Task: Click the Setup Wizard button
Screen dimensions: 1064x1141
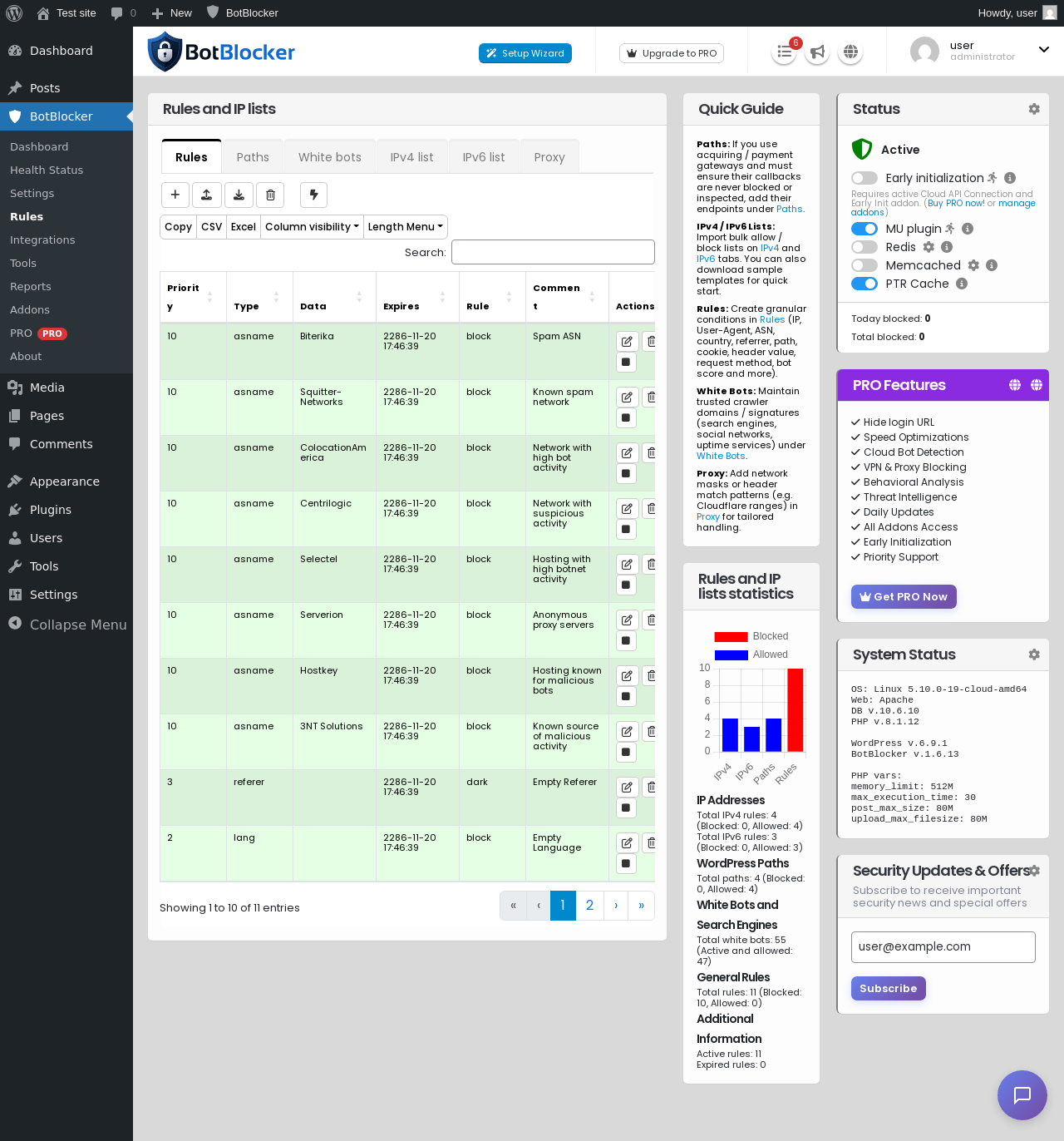Action: pos(525,53)
